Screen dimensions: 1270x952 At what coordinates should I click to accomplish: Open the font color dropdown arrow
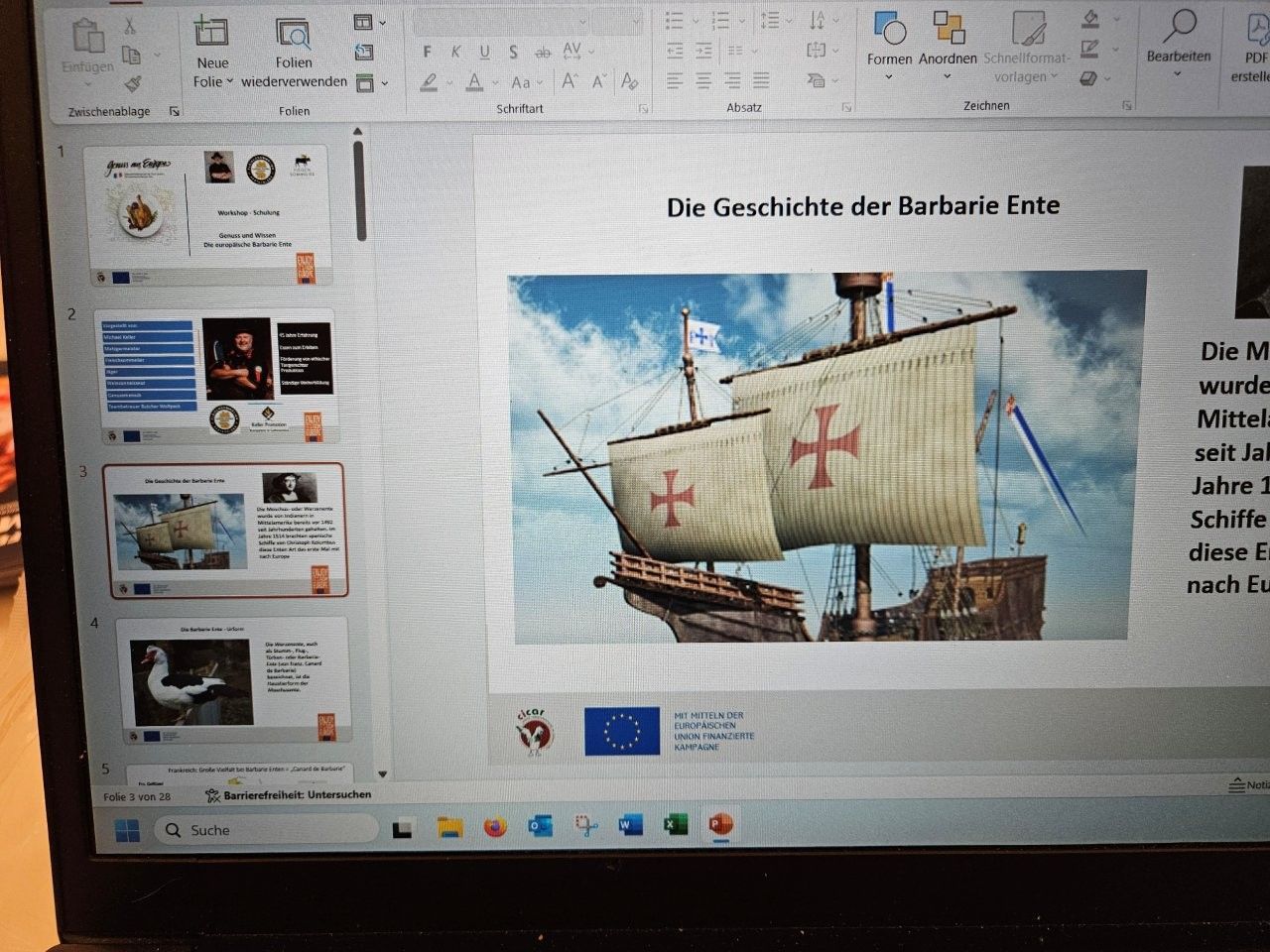pos(495,82)
